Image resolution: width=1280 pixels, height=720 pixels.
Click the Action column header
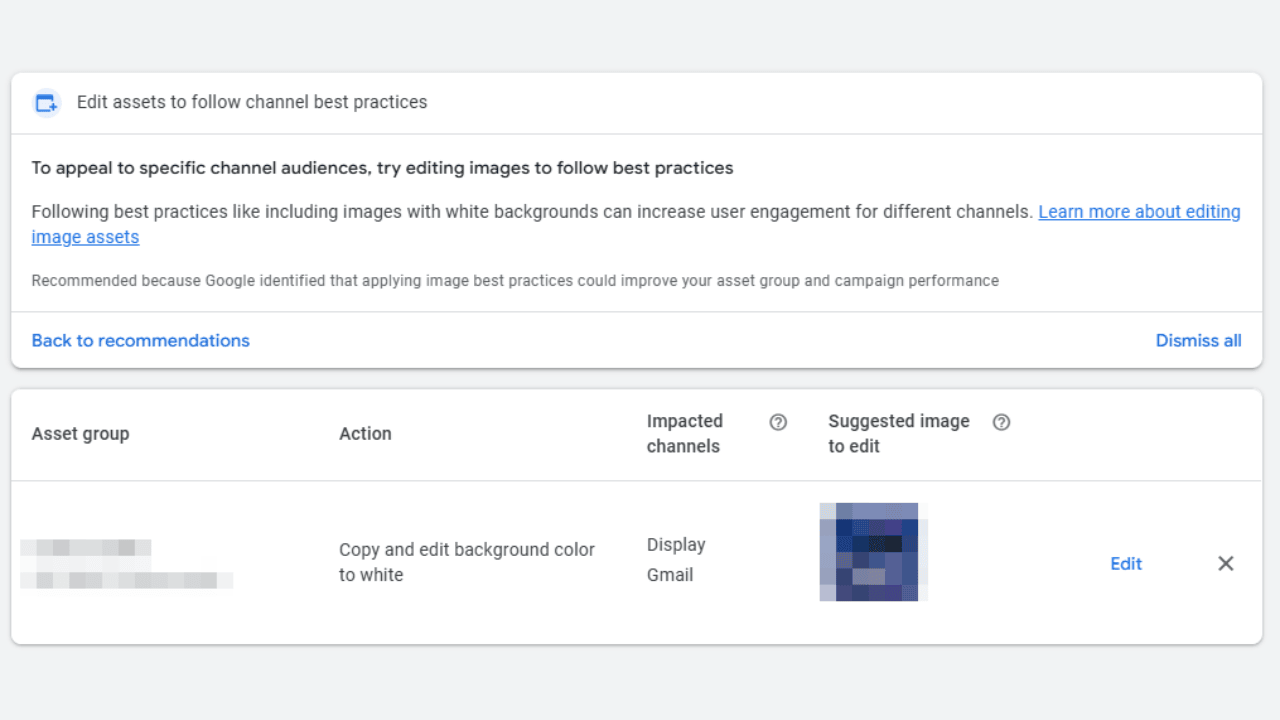(365, 433)
